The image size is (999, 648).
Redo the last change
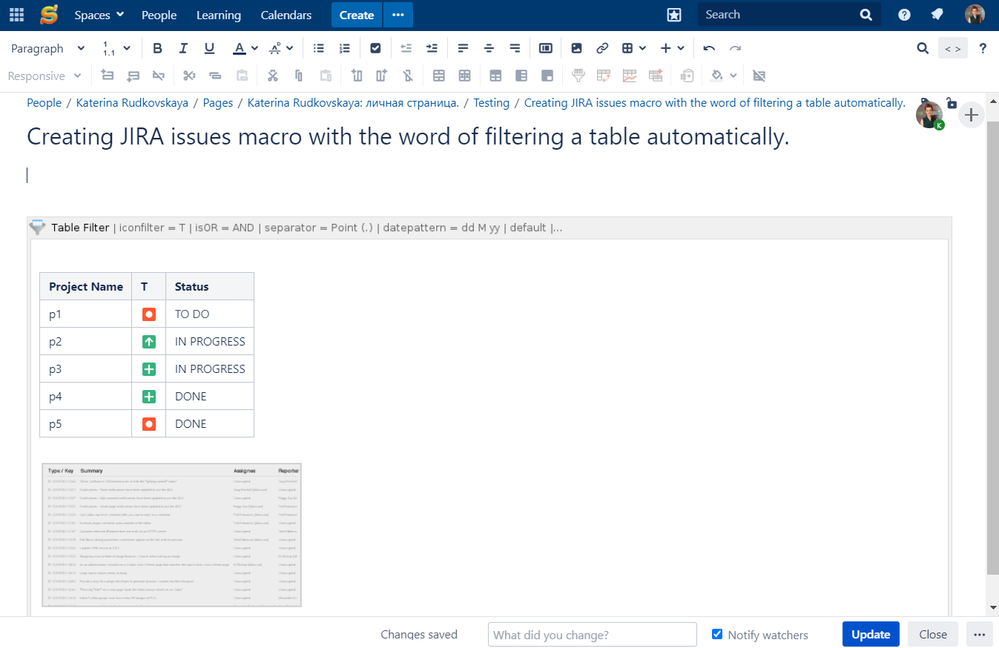(735, 48)
